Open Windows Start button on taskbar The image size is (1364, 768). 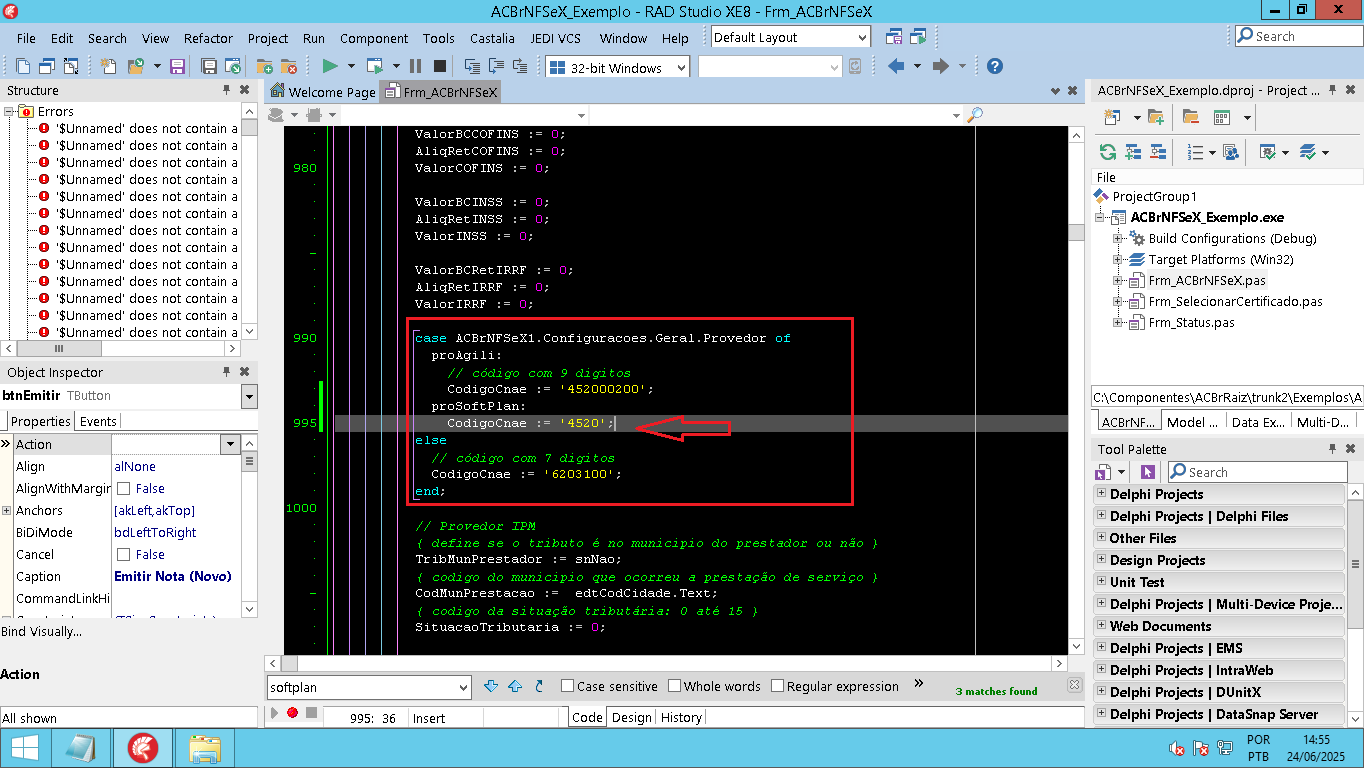click(24, 748)
